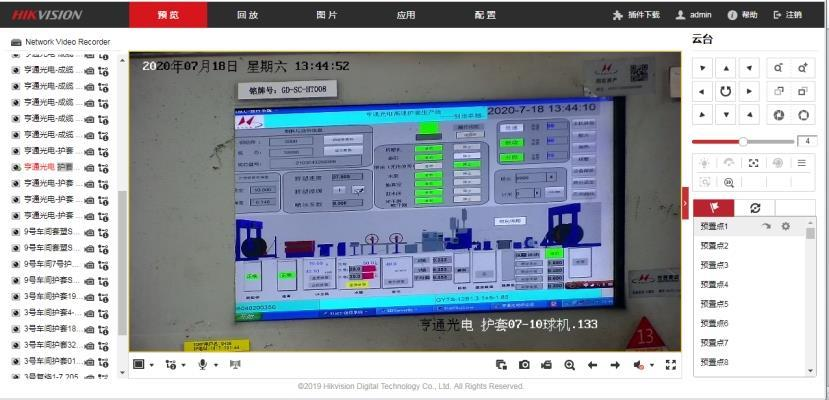Click the PTZ auto-scan center button

pyautogui.click(x=723, y=91)
